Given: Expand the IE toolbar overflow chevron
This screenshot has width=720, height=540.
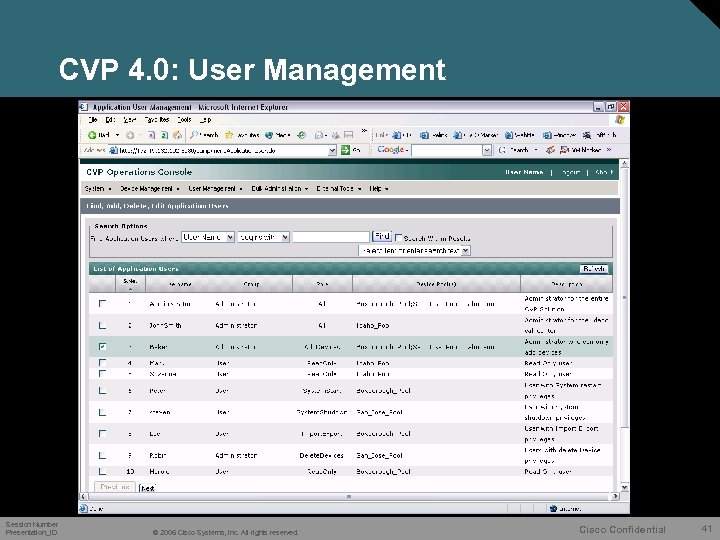Looking at the screenshot, I should [x=364, y=131].
